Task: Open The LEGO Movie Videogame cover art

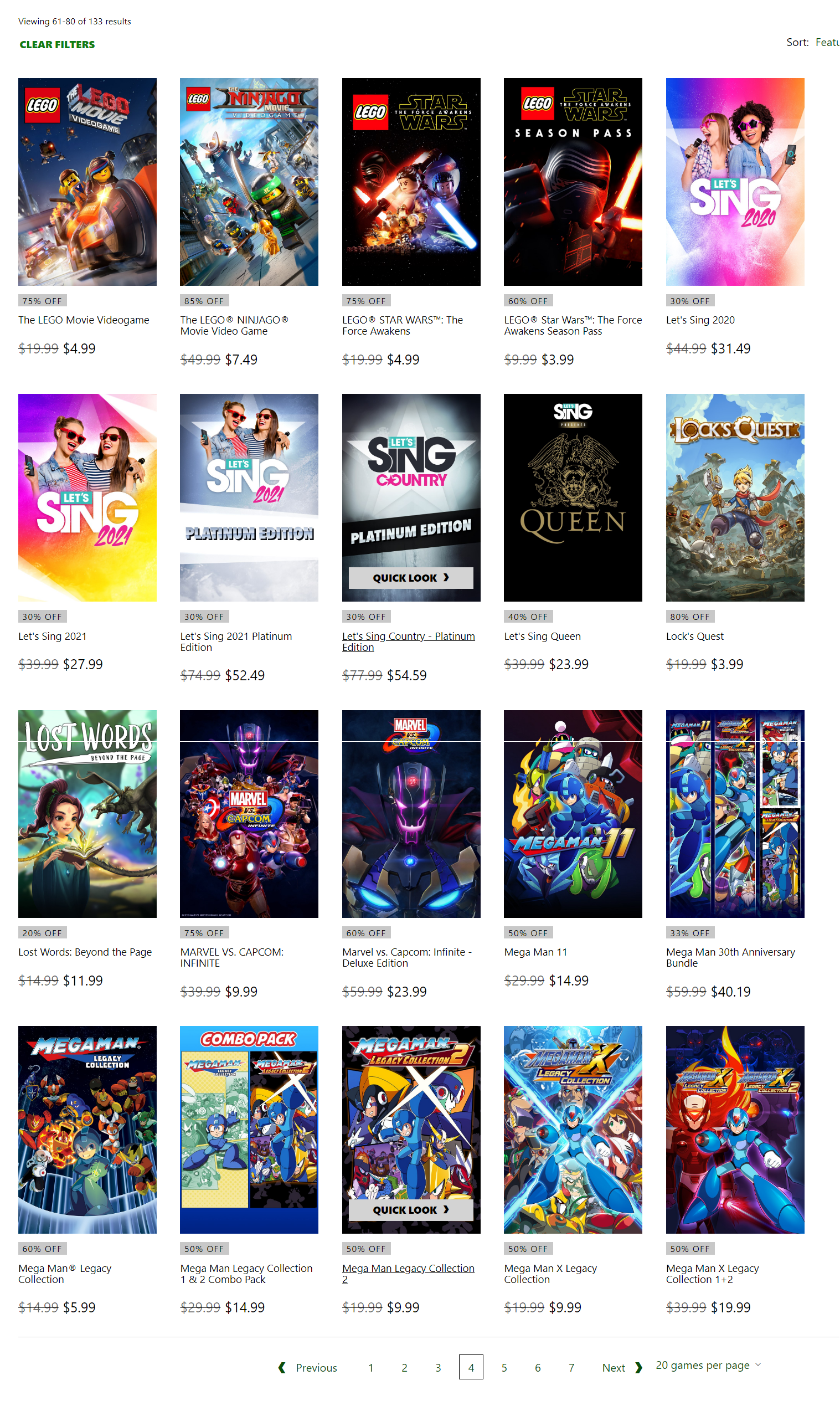Action: [87, 182]
